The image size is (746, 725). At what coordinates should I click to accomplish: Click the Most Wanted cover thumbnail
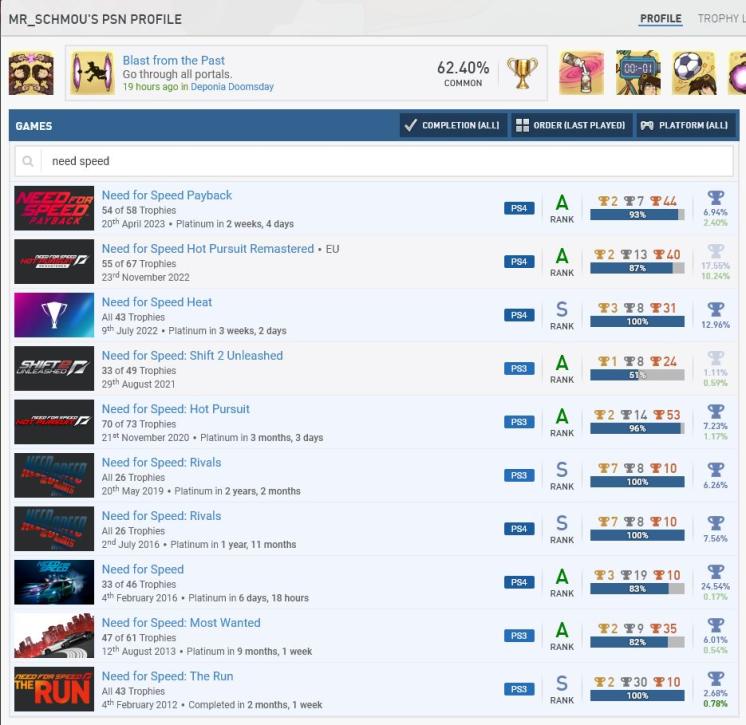point(54,636)
